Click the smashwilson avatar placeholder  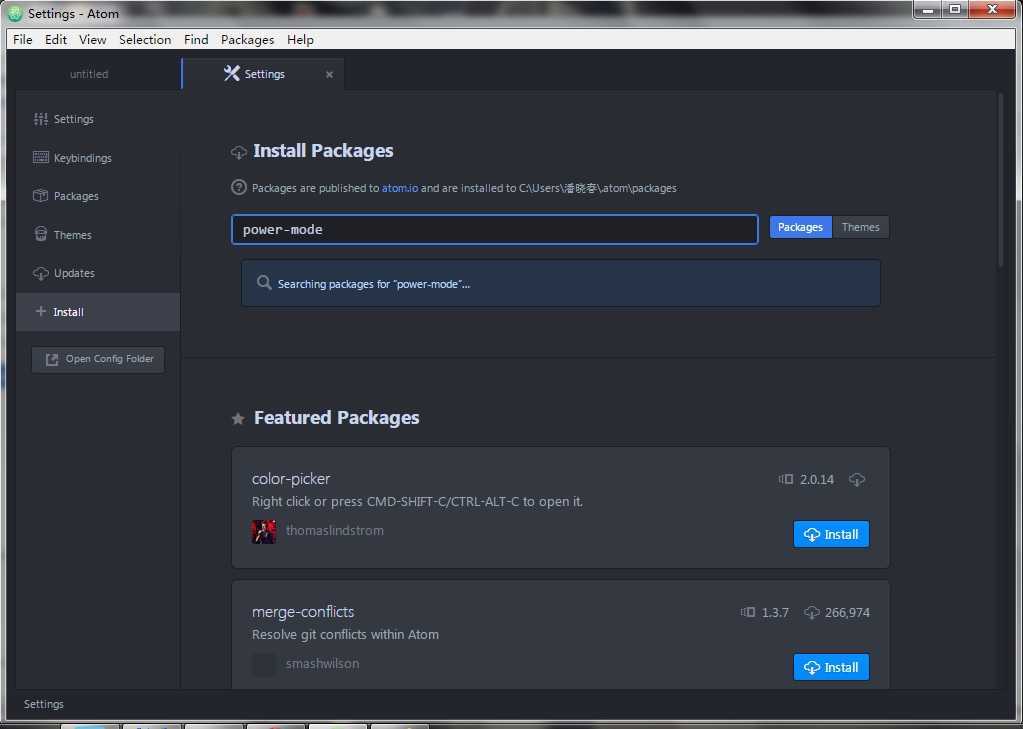click(x=264, y=664)
